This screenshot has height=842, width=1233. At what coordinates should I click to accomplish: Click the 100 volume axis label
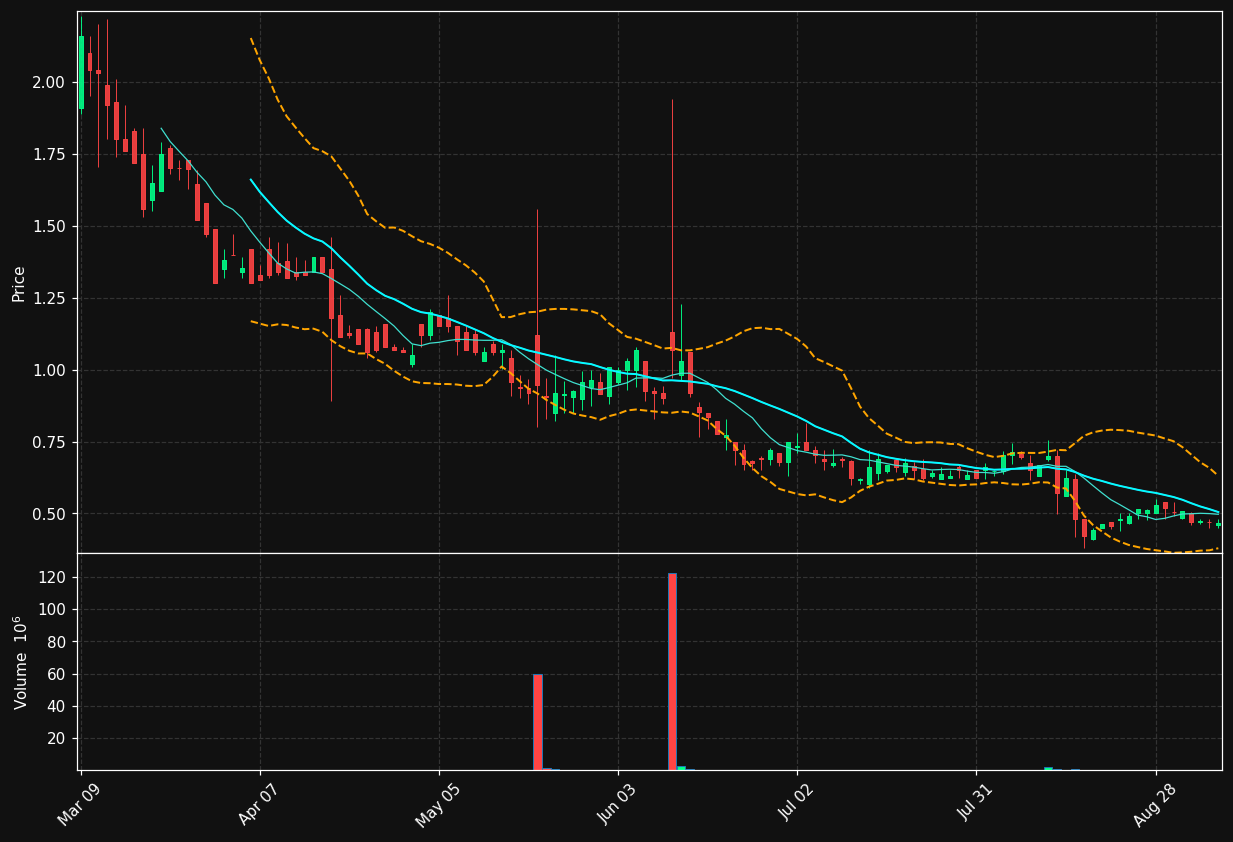(x=53, y=609)
